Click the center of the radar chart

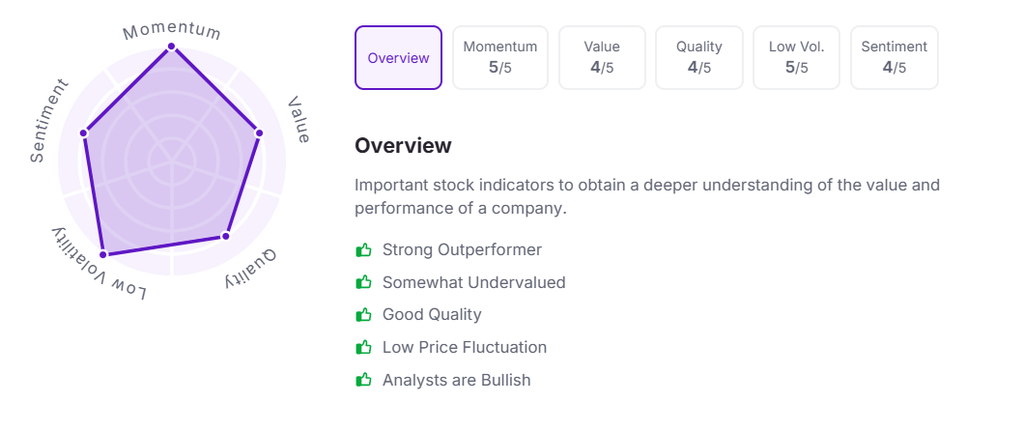(x=171, y=160)
